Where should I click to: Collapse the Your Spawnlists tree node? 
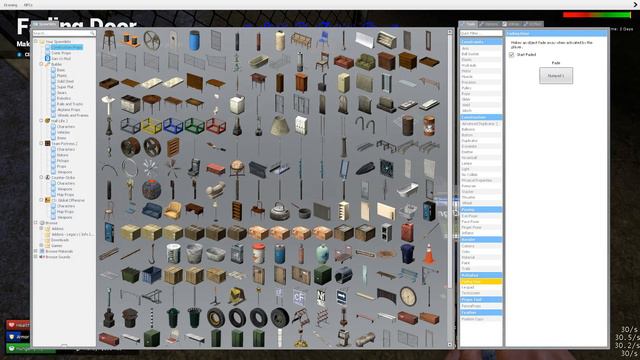point(36,41)
